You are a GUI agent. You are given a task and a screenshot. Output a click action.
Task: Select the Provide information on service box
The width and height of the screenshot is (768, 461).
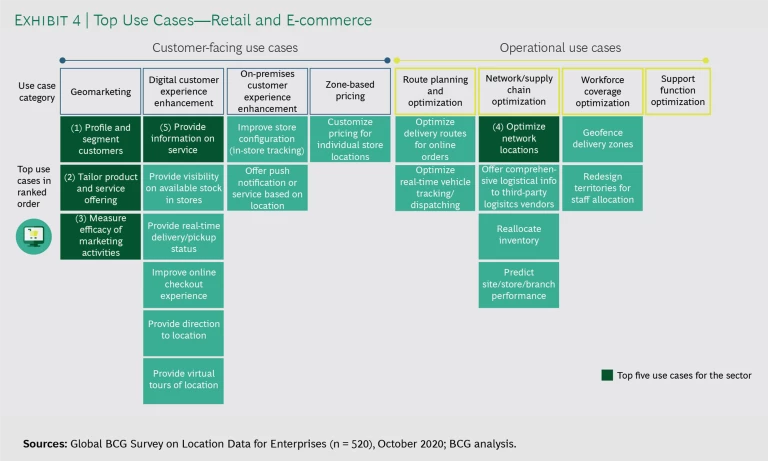[184, 139]
